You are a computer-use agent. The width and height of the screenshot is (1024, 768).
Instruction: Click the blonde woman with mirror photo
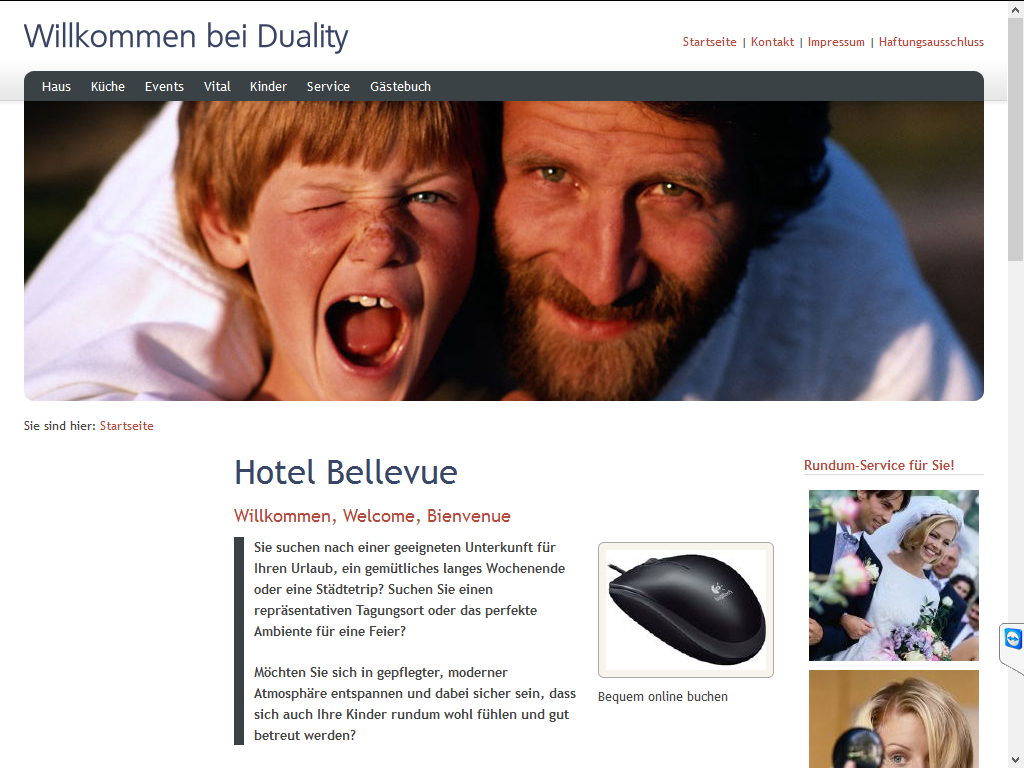click(893, 718)
